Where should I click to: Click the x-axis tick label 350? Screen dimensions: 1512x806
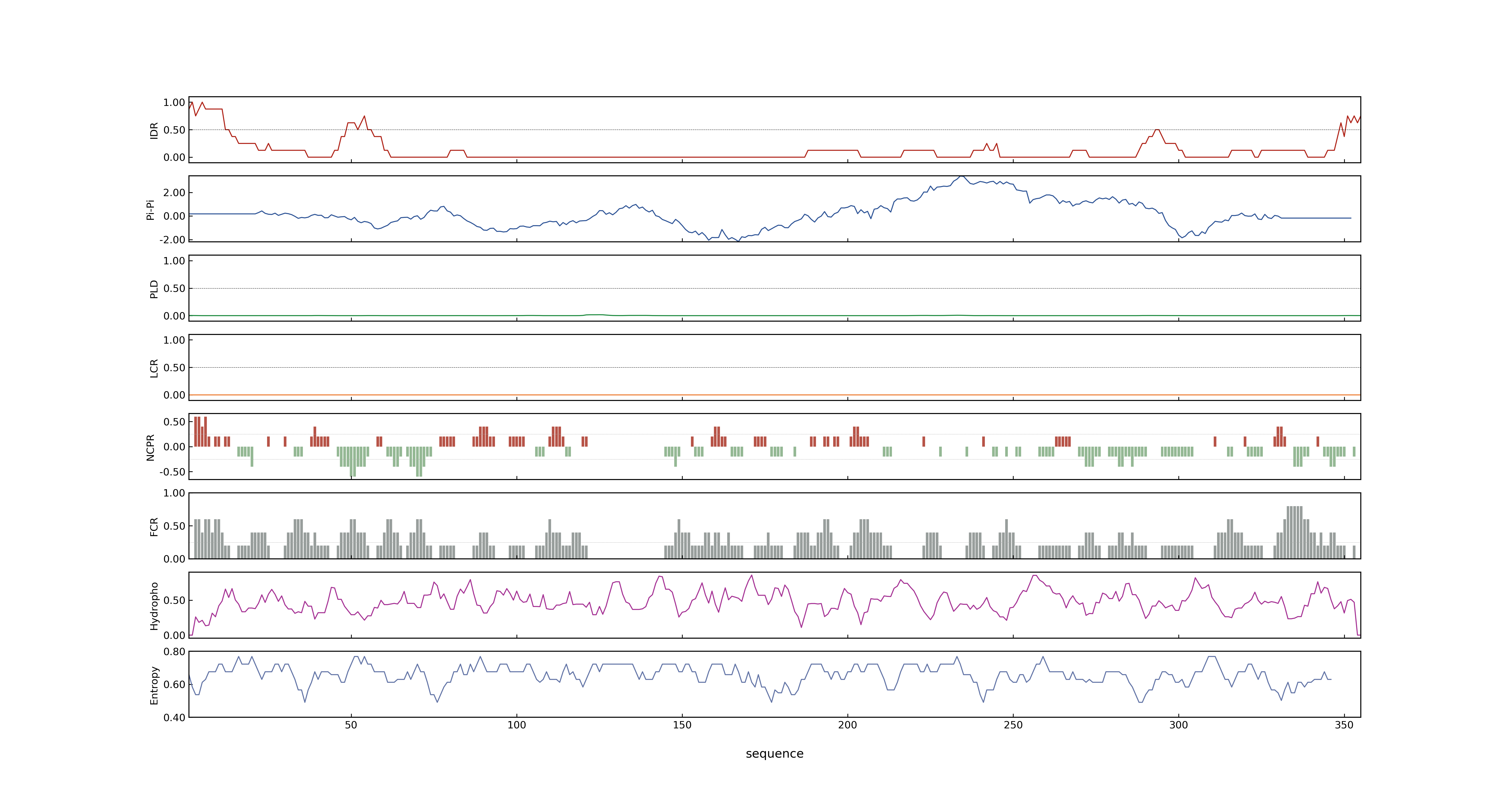tap(1344, 725)
